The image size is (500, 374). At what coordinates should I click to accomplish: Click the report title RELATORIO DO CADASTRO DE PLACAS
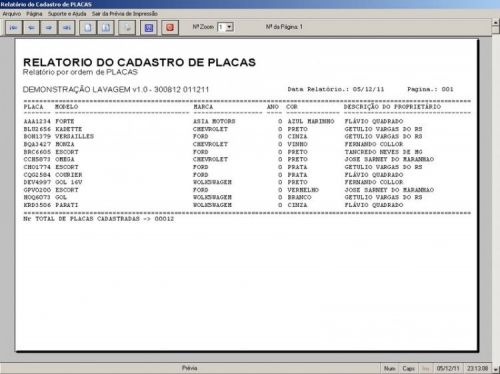[x=139, y=62]
